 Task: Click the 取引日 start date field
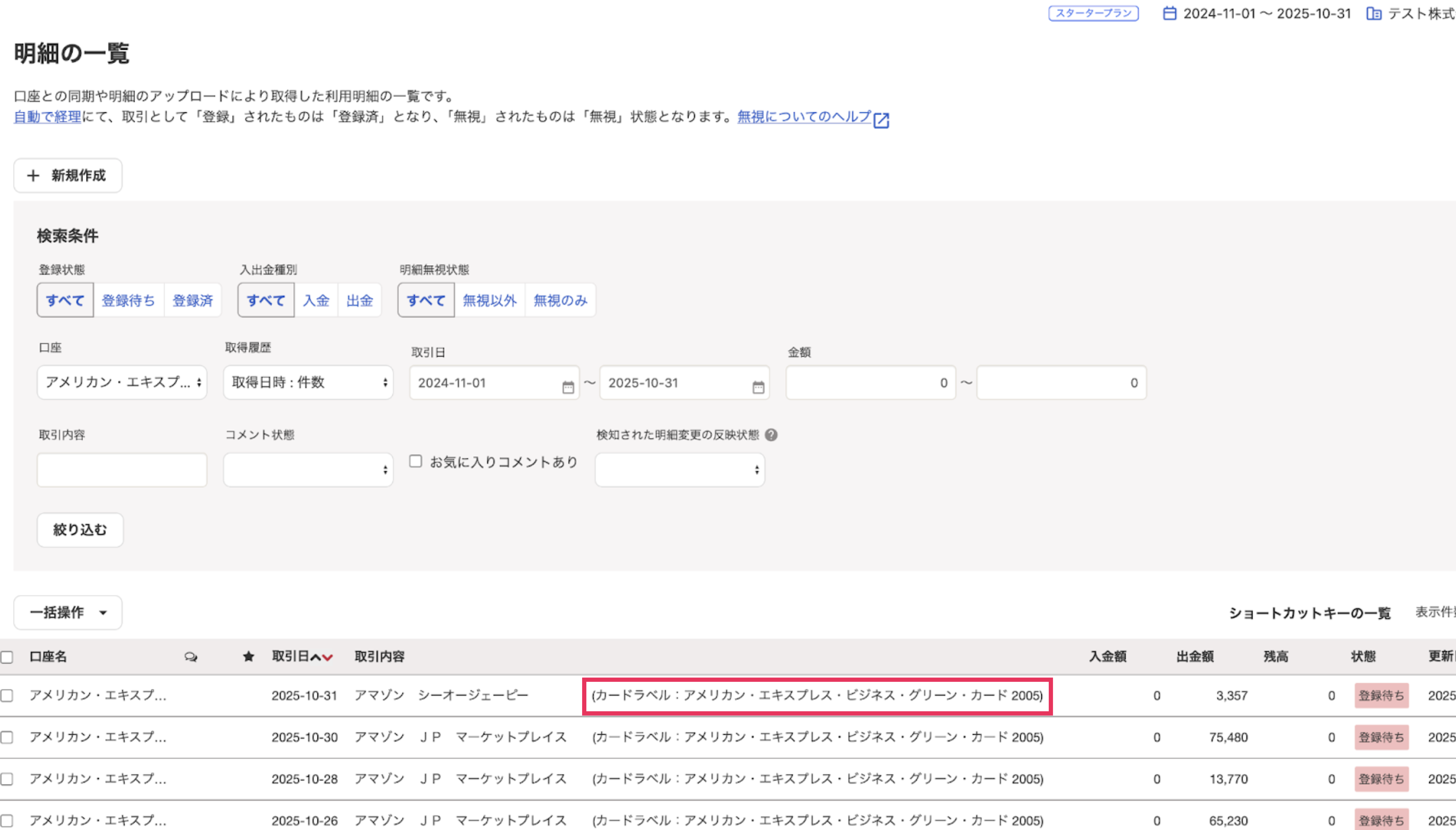494,382
